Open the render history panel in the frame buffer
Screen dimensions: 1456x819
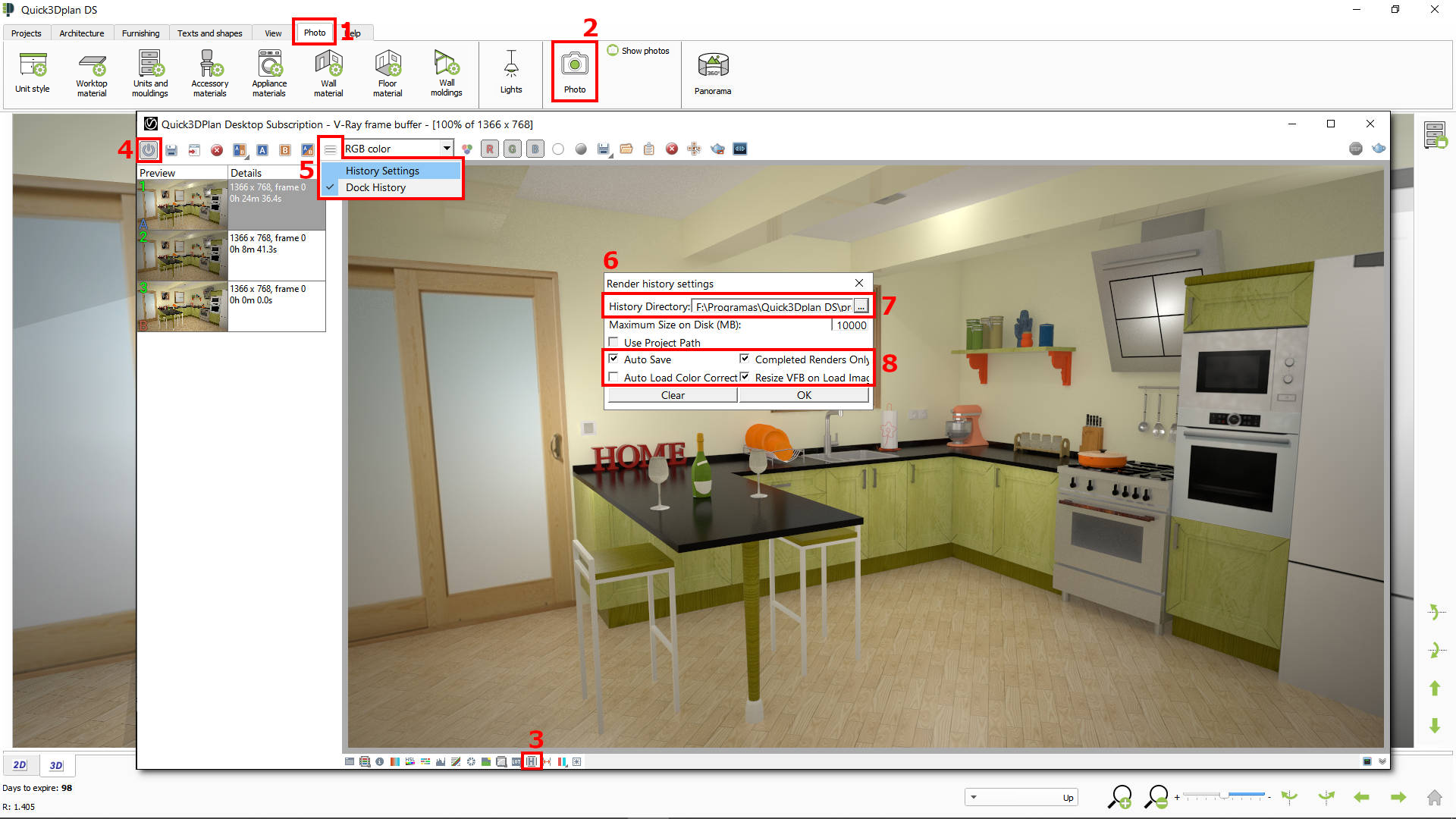[532, 761]
